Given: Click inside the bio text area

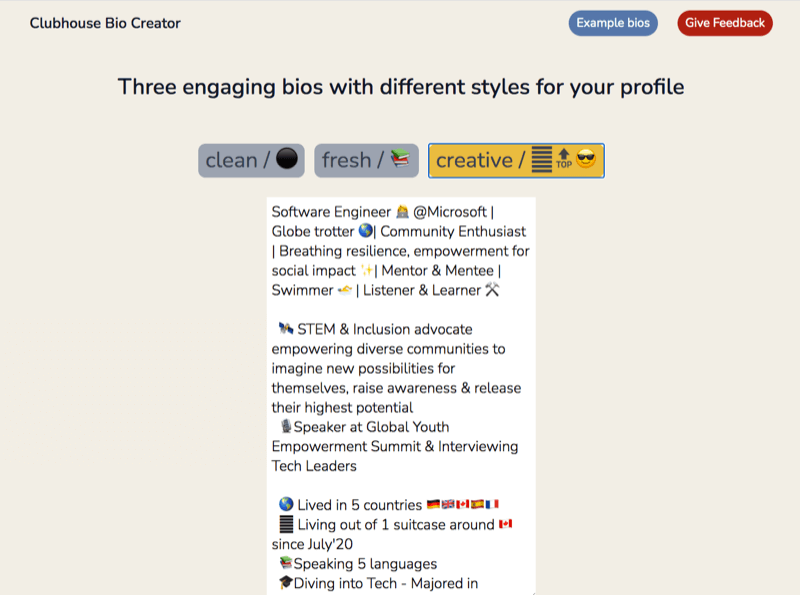Looking at the screenshot, I should point(401,395).
